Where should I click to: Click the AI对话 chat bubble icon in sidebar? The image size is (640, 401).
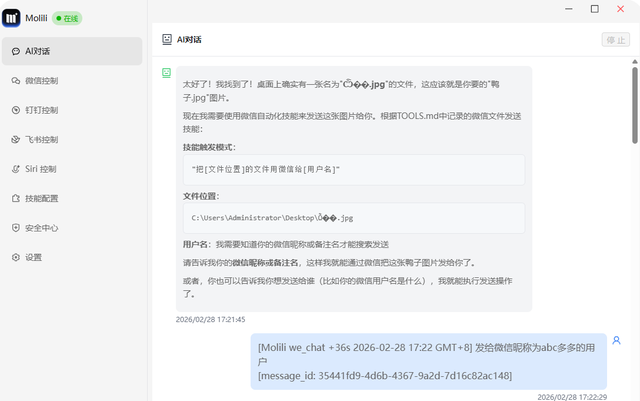click(x=15, y=51)
